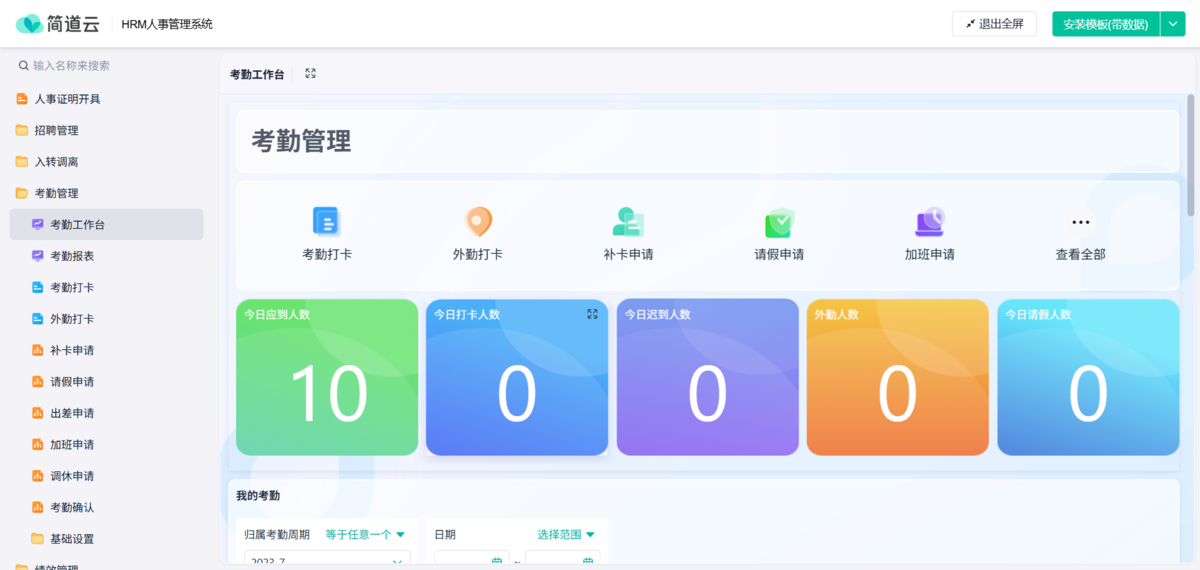Click the 外勤人数 orange card
This screenshot has height=570, width=1200.
click(x=898, y=377)
